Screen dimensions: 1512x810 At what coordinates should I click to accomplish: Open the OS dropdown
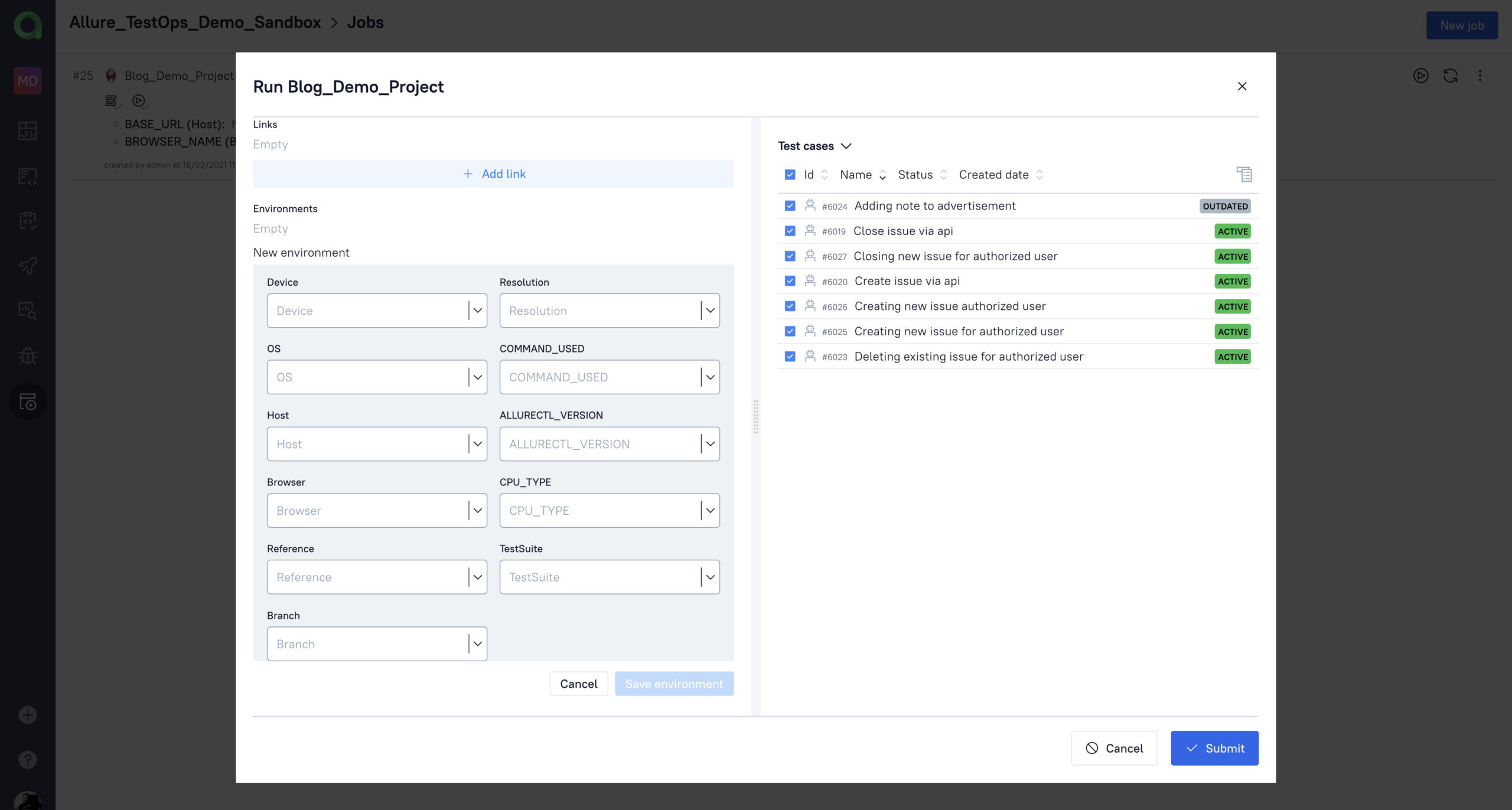click(377, 377)
